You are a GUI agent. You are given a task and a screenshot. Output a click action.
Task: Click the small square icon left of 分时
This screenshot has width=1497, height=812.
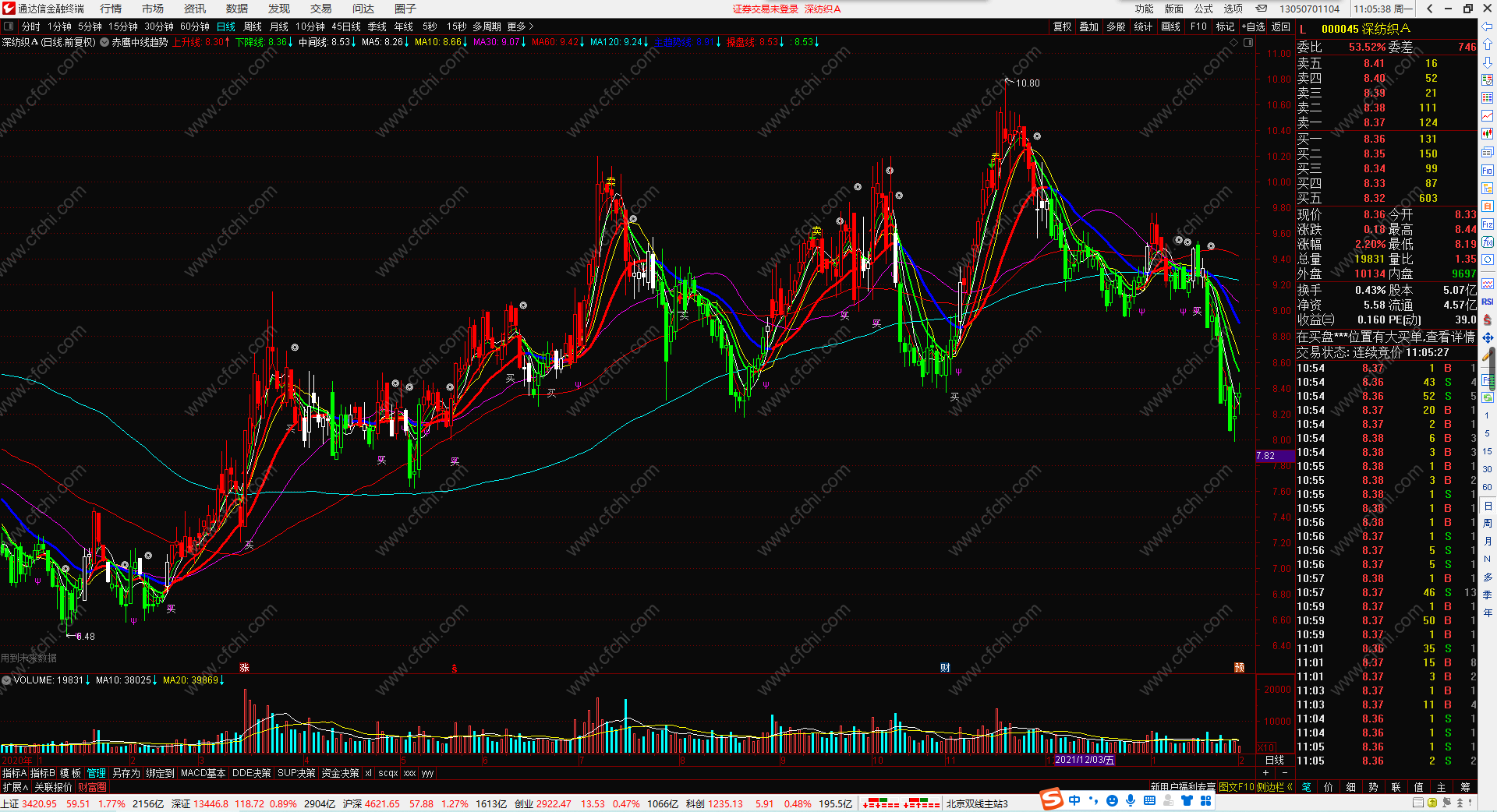coord(9,26)
